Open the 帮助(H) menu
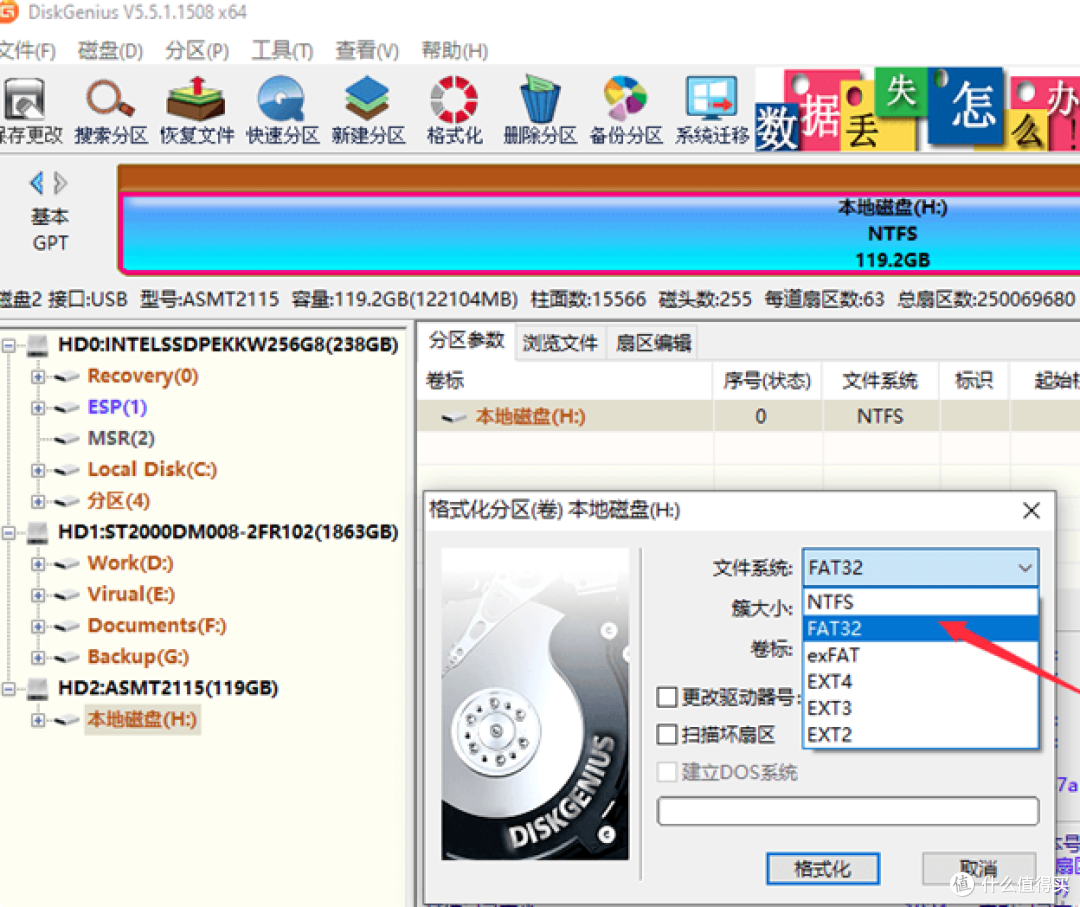The image size is (1080, 907). (455, 51)
